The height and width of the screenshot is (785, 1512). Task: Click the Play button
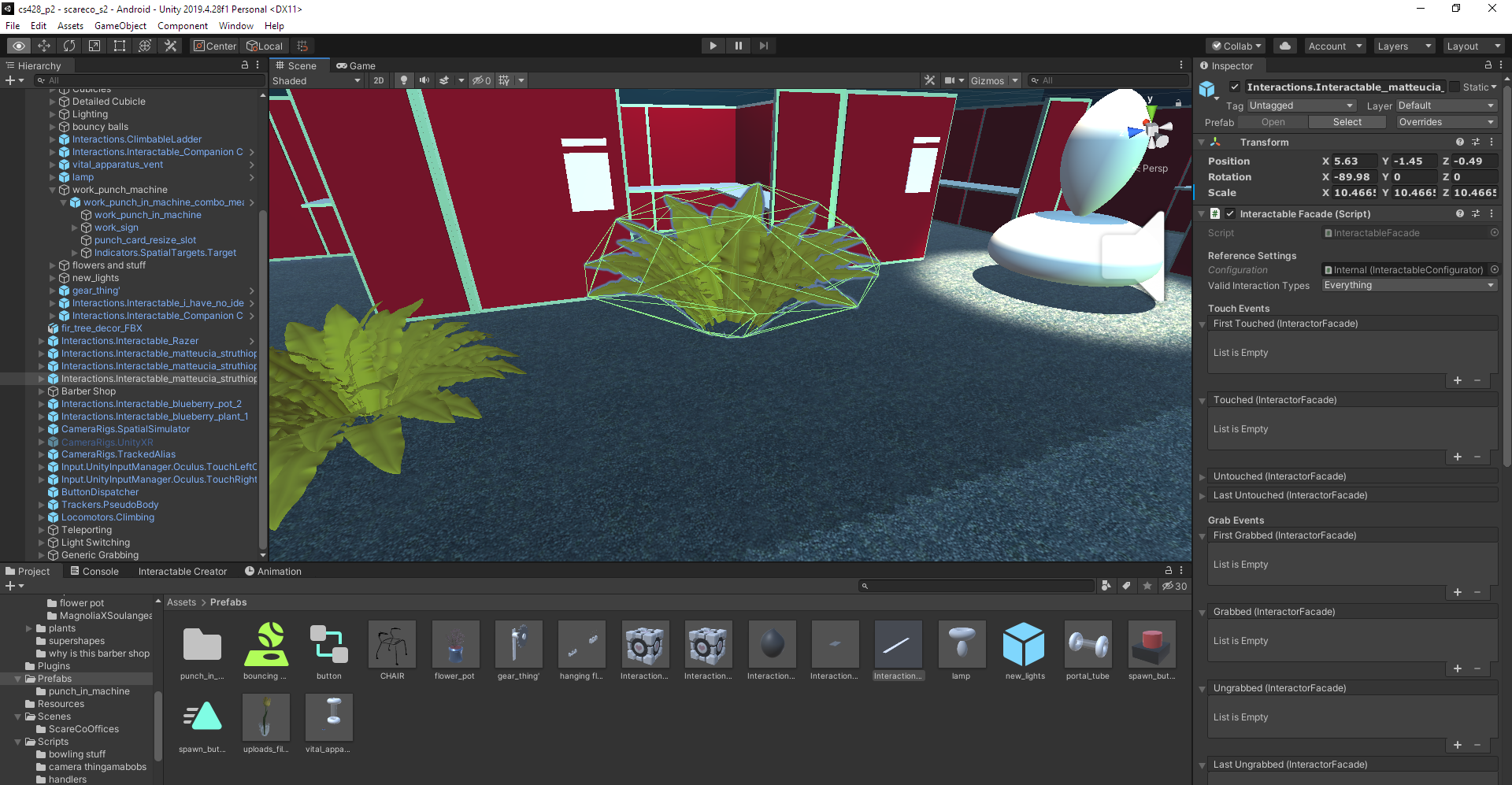713,46
